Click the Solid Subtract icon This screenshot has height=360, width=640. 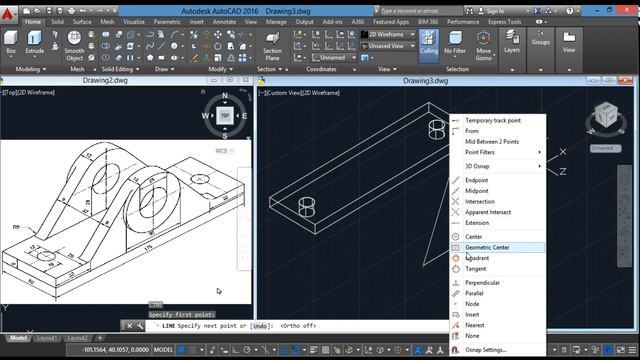106,46
